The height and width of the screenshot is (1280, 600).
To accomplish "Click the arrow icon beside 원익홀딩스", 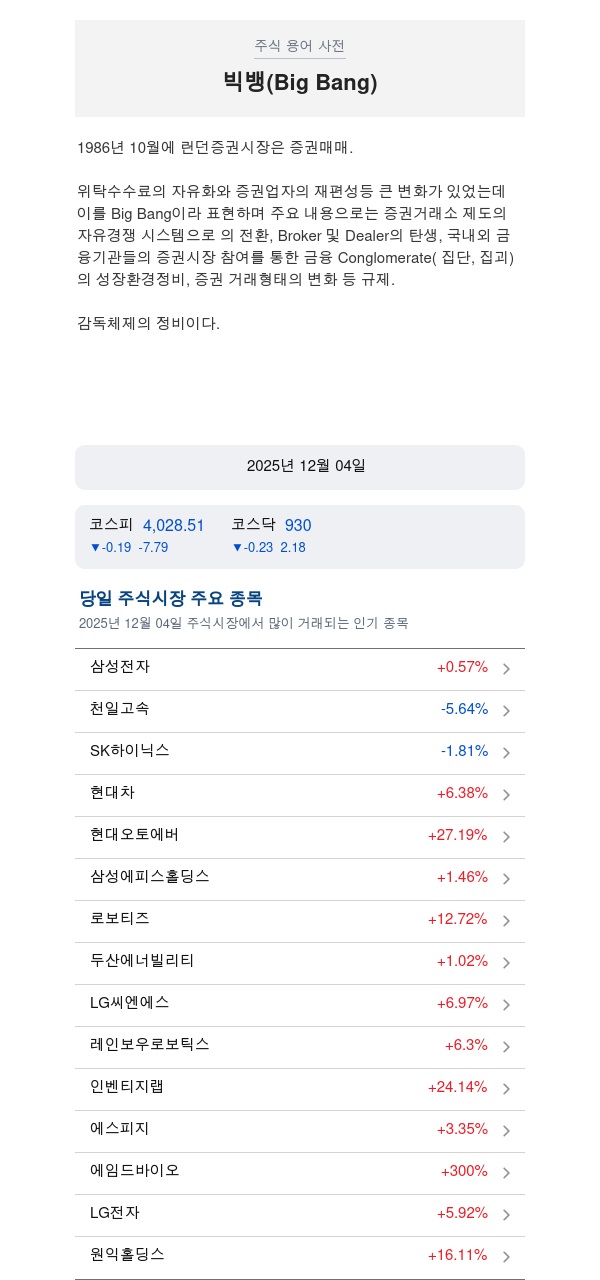I will (506, 1257).
